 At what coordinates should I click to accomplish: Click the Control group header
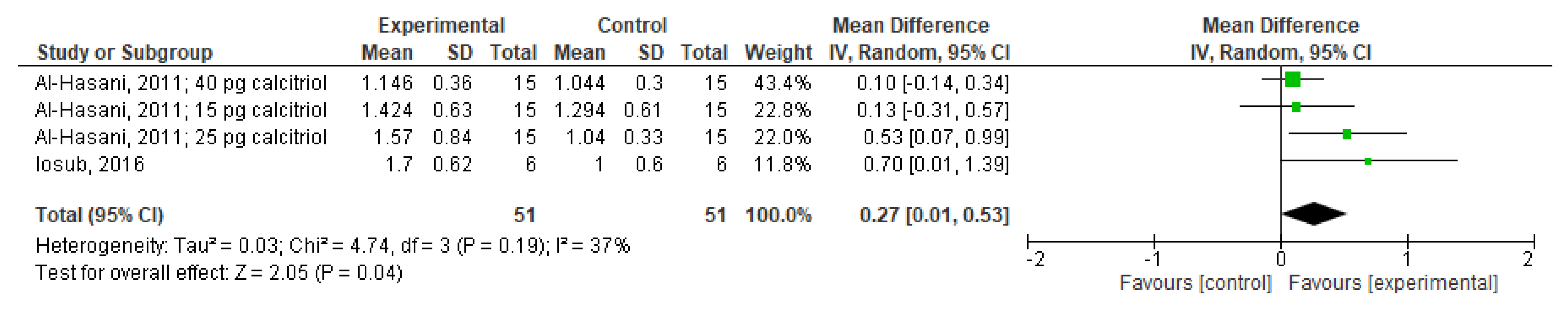coord(632,26)
